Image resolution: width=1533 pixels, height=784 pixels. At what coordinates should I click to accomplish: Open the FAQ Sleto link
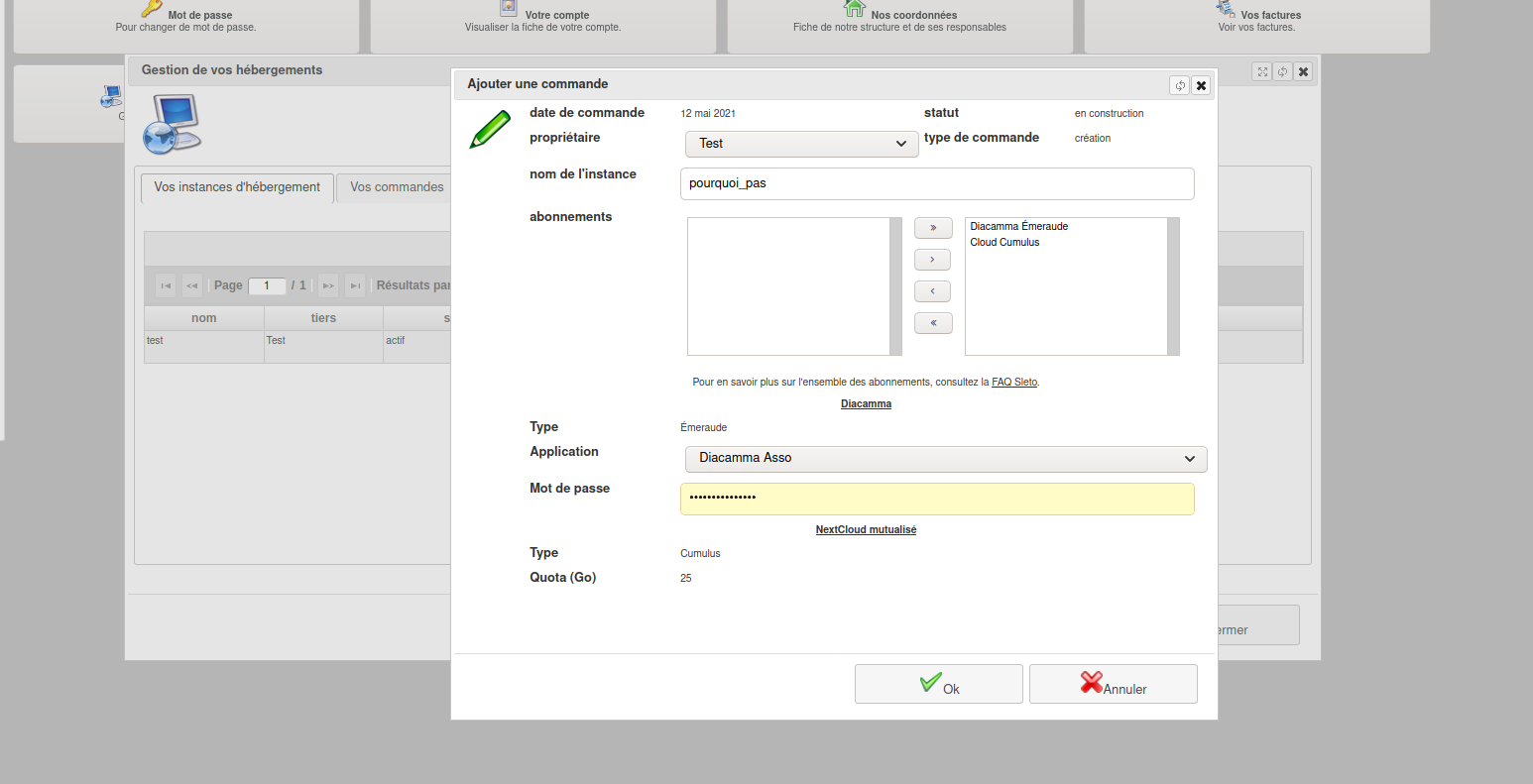[1014, 383]
